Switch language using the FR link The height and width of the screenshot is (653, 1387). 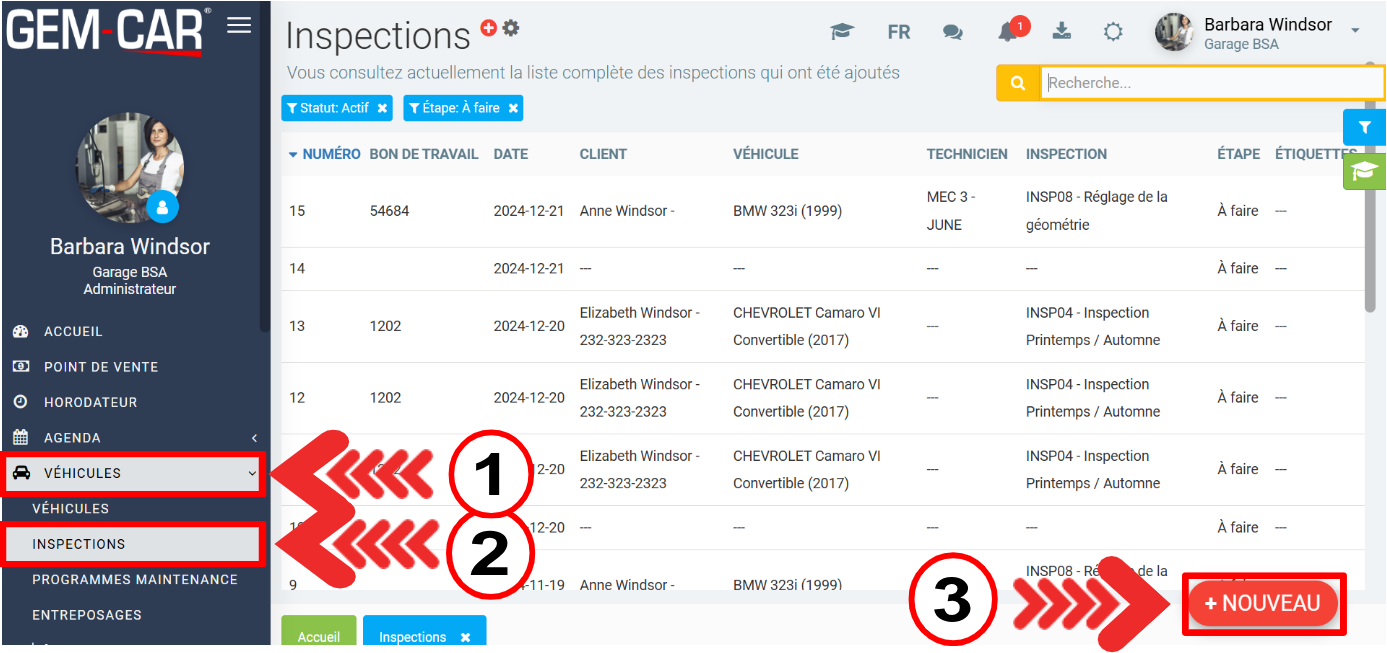tap(899, 32)
